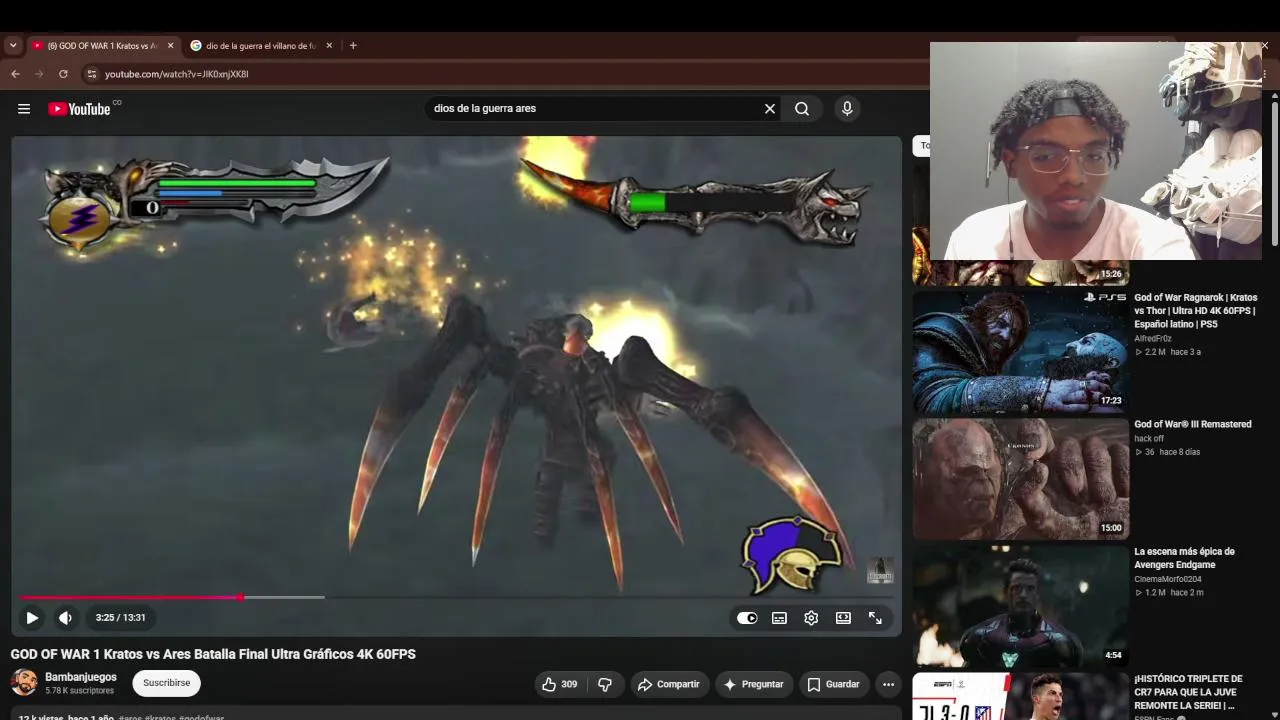Open the Preguntar button

click(x=753, y=684)
